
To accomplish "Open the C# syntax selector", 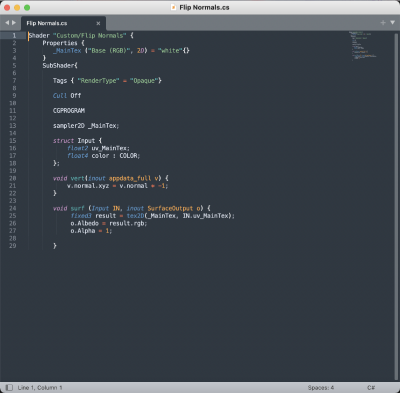I will (371, 388).
